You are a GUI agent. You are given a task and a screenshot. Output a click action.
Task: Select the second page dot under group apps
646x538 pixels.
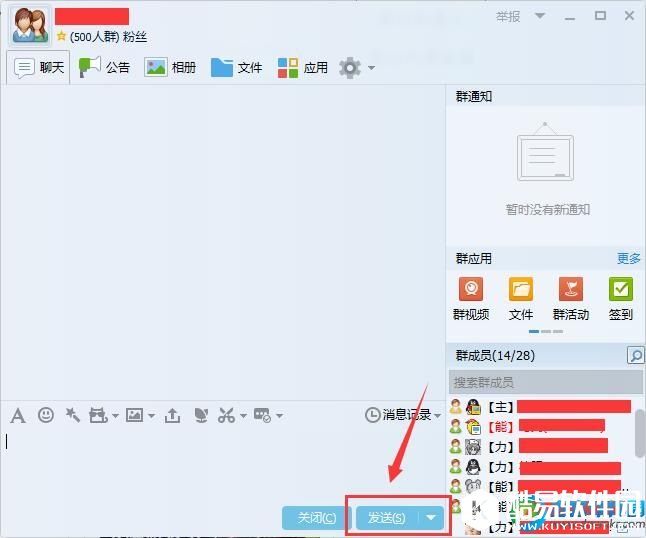(546, 331)
